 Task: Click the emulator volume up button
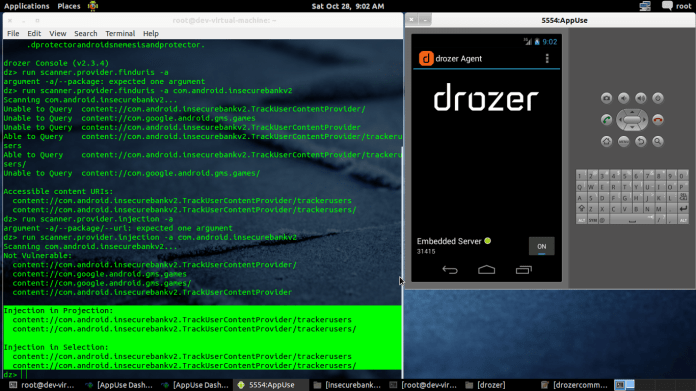coord(641,98)
